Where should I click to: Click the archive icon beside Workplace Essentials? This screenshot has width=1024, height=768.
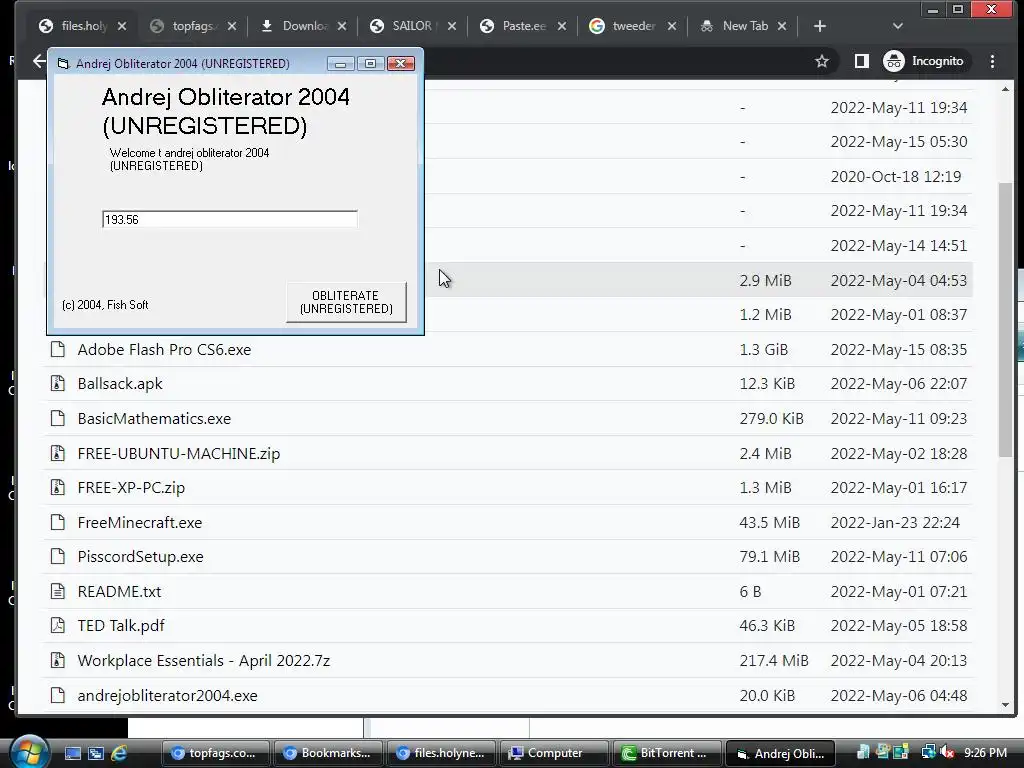click(x=58, y=660)
